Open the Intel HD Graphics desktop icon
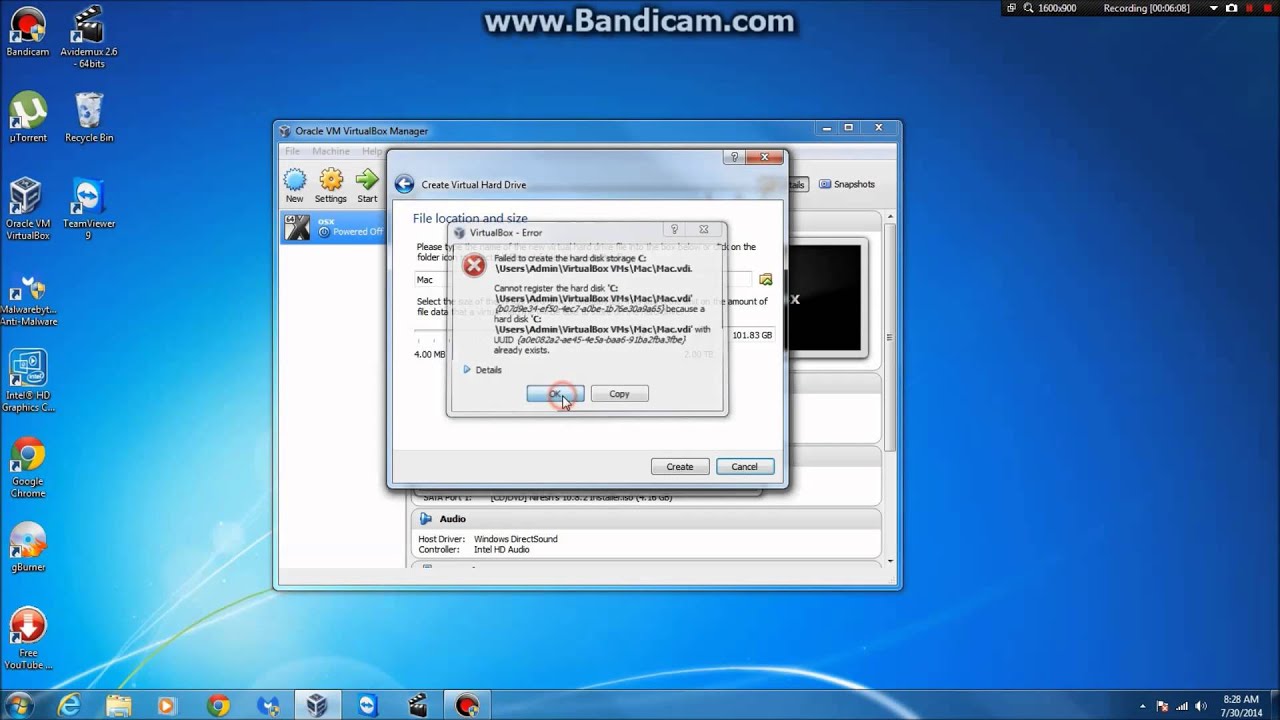 (28, 382)
